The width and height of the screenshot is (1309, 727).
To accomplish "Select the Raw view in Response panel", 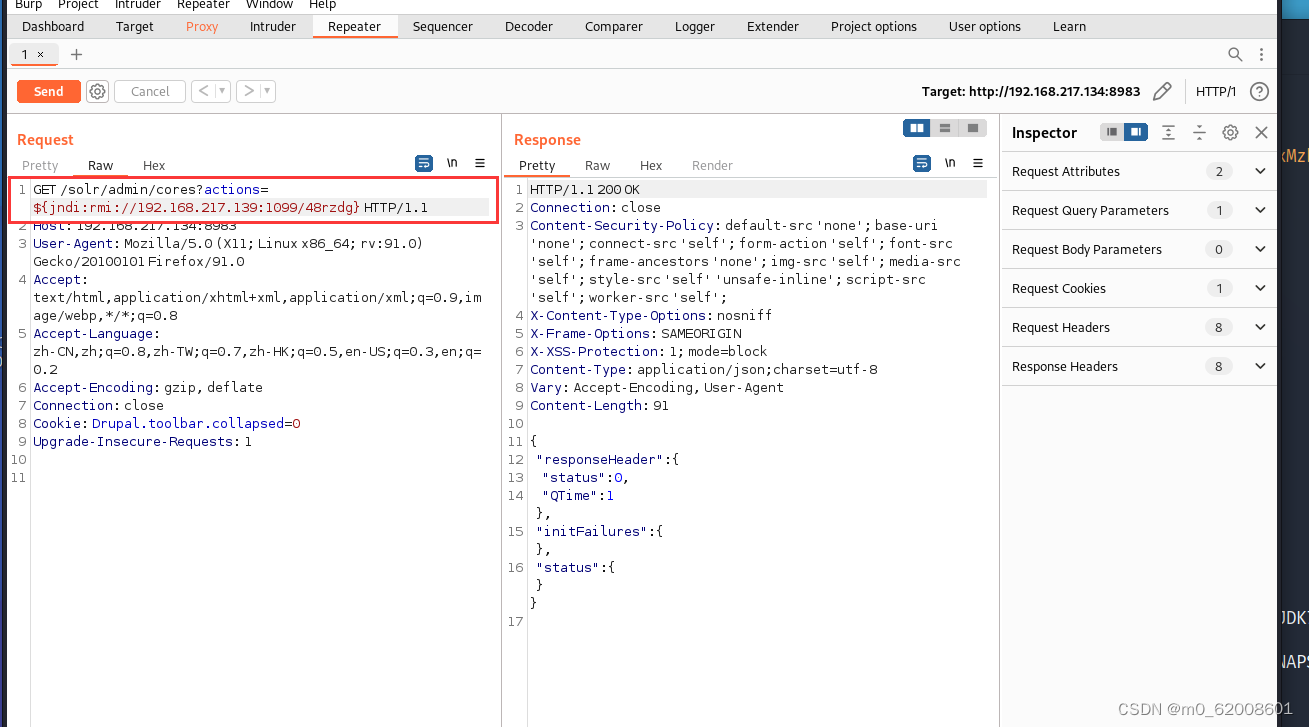I will [598, 165].
